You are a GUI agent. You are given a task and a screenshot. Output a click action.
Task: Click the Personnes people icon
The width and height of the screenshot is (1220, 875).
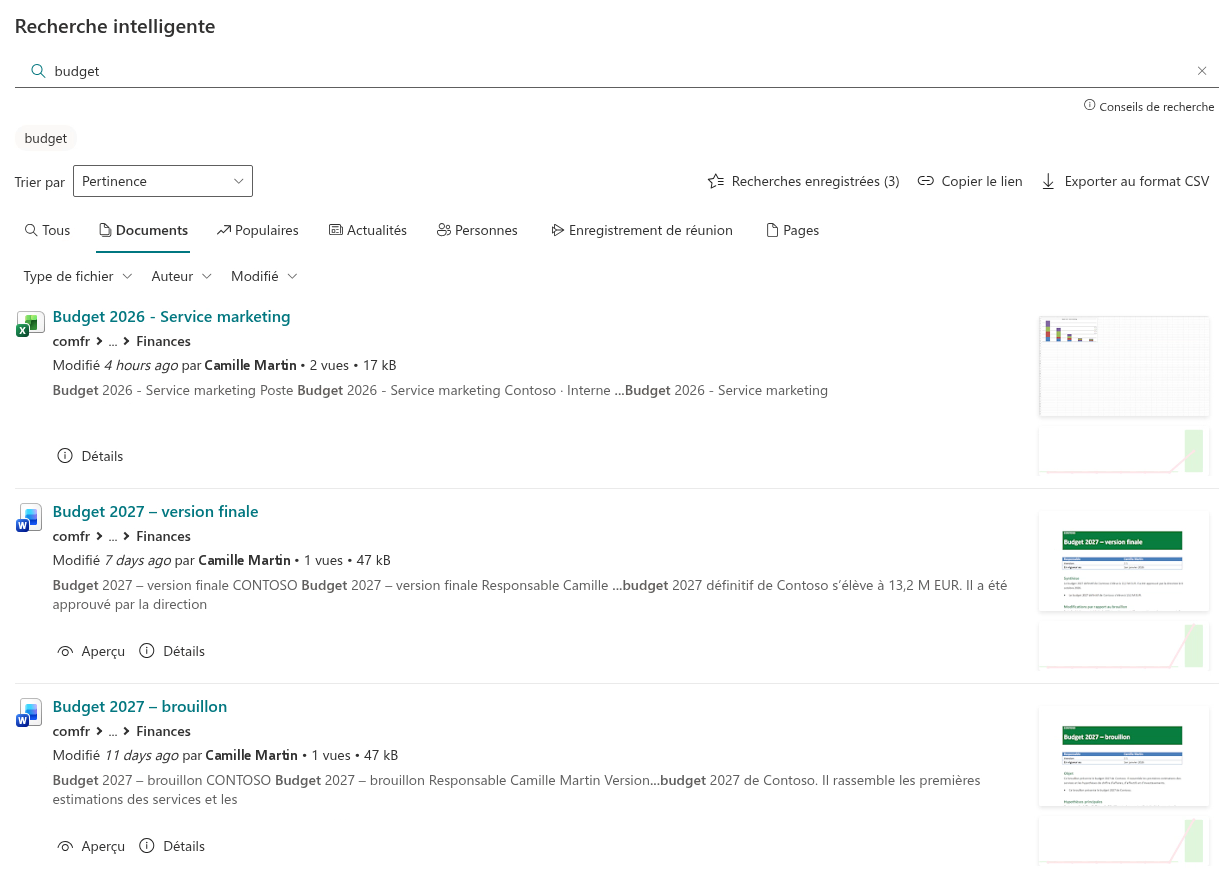444,230
